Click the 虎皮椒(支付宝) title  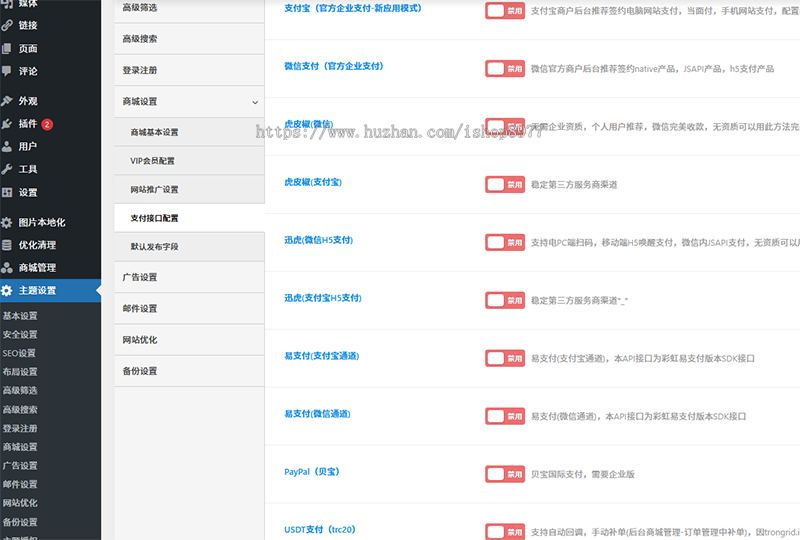pos(313,182)
